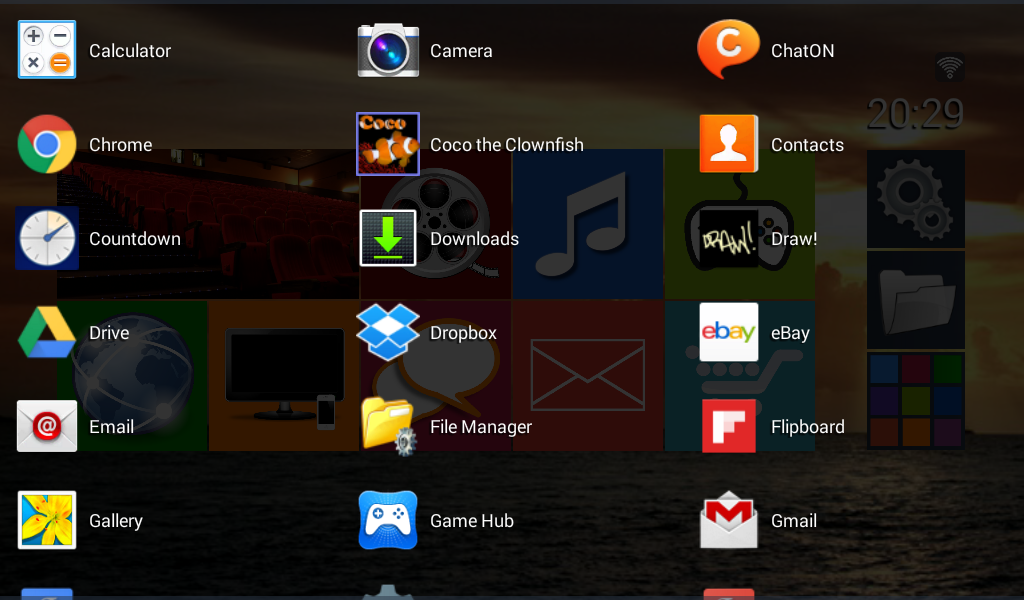Tap the Game Hub controller icon
The image size is (1024, 600).
coord(388,520)
